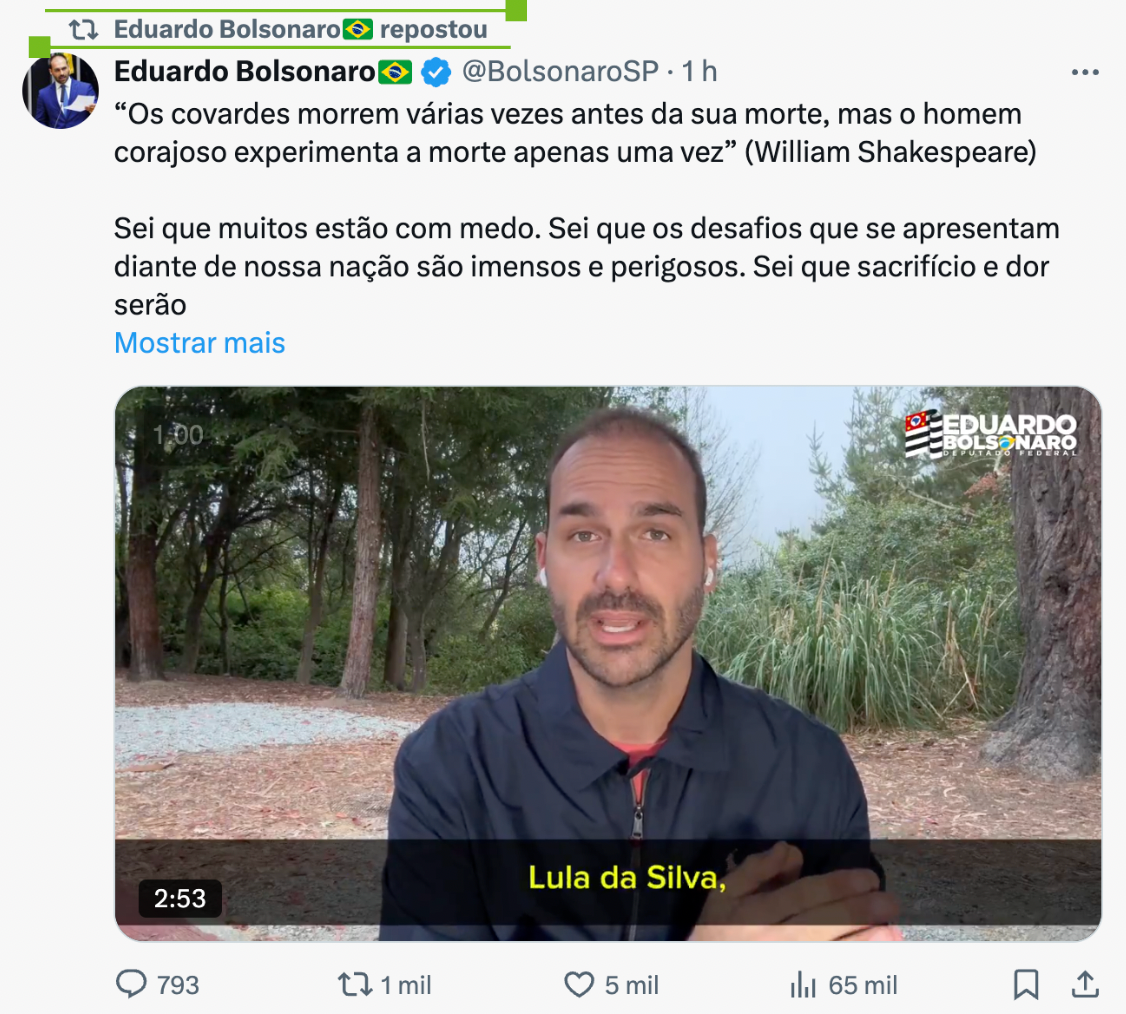1126x1014 pixels.
Task: Click the 65 mil views count
Action: click(x=862, y=985)
